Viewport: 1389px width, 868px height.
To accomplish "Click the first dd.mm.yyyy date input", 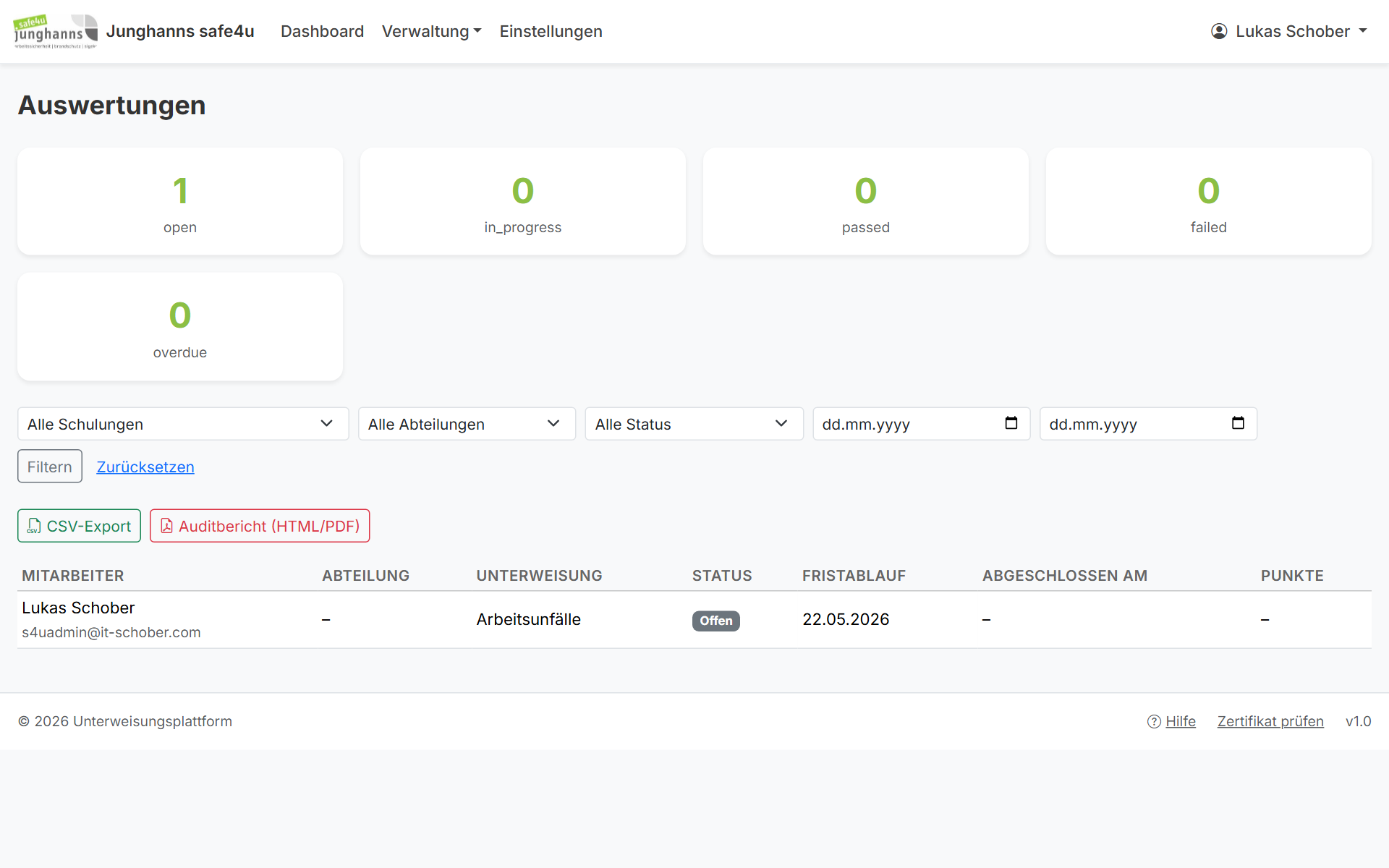I will [921, 424].
